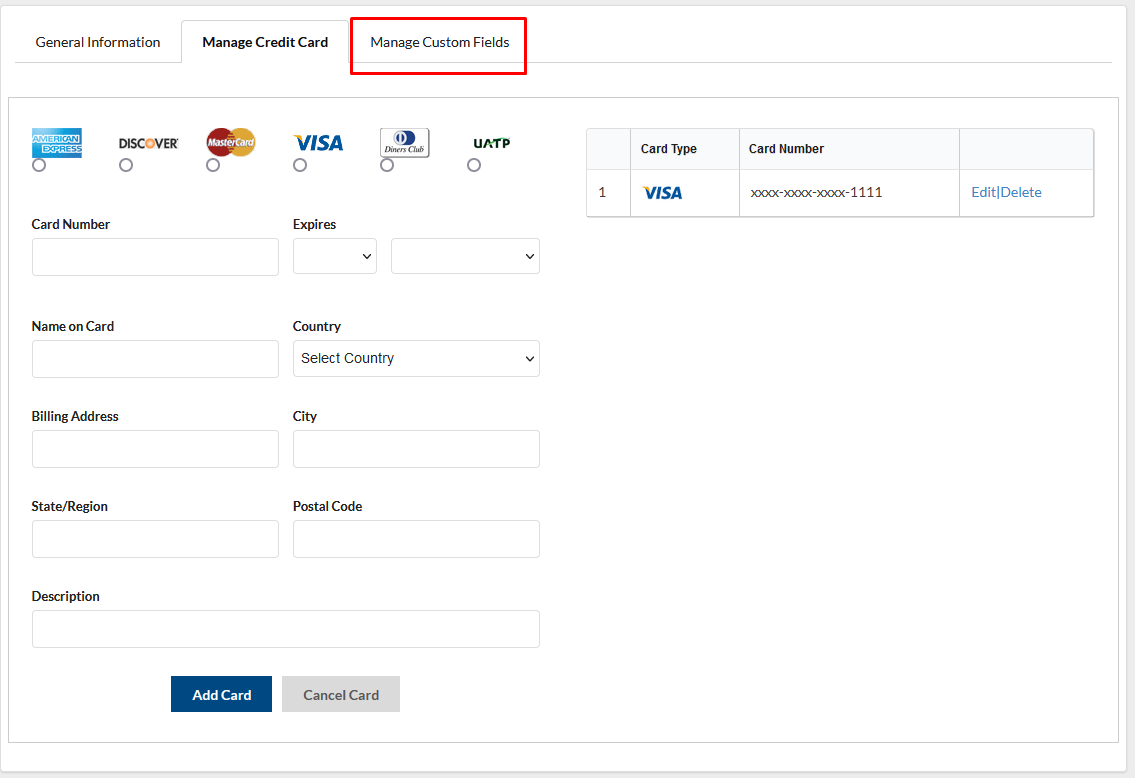
Task: Select UATP radio button
Action: [x=474, y=165]
